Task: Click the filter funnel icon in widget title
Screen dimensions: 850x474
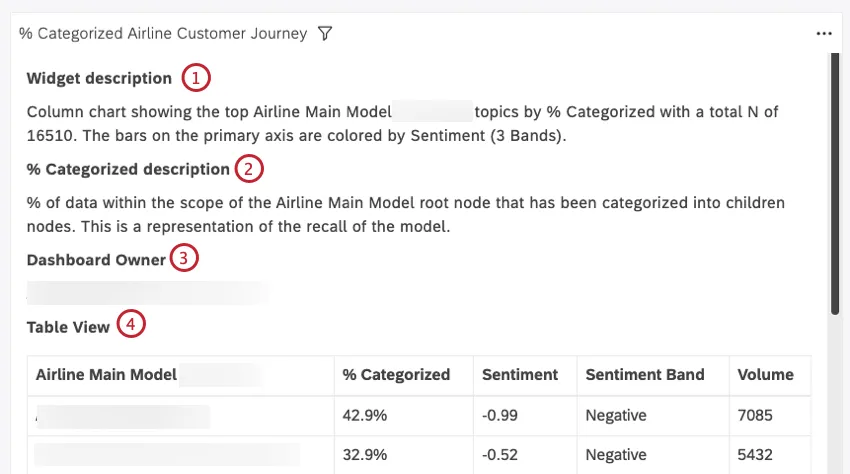Action: pos(325,33)
